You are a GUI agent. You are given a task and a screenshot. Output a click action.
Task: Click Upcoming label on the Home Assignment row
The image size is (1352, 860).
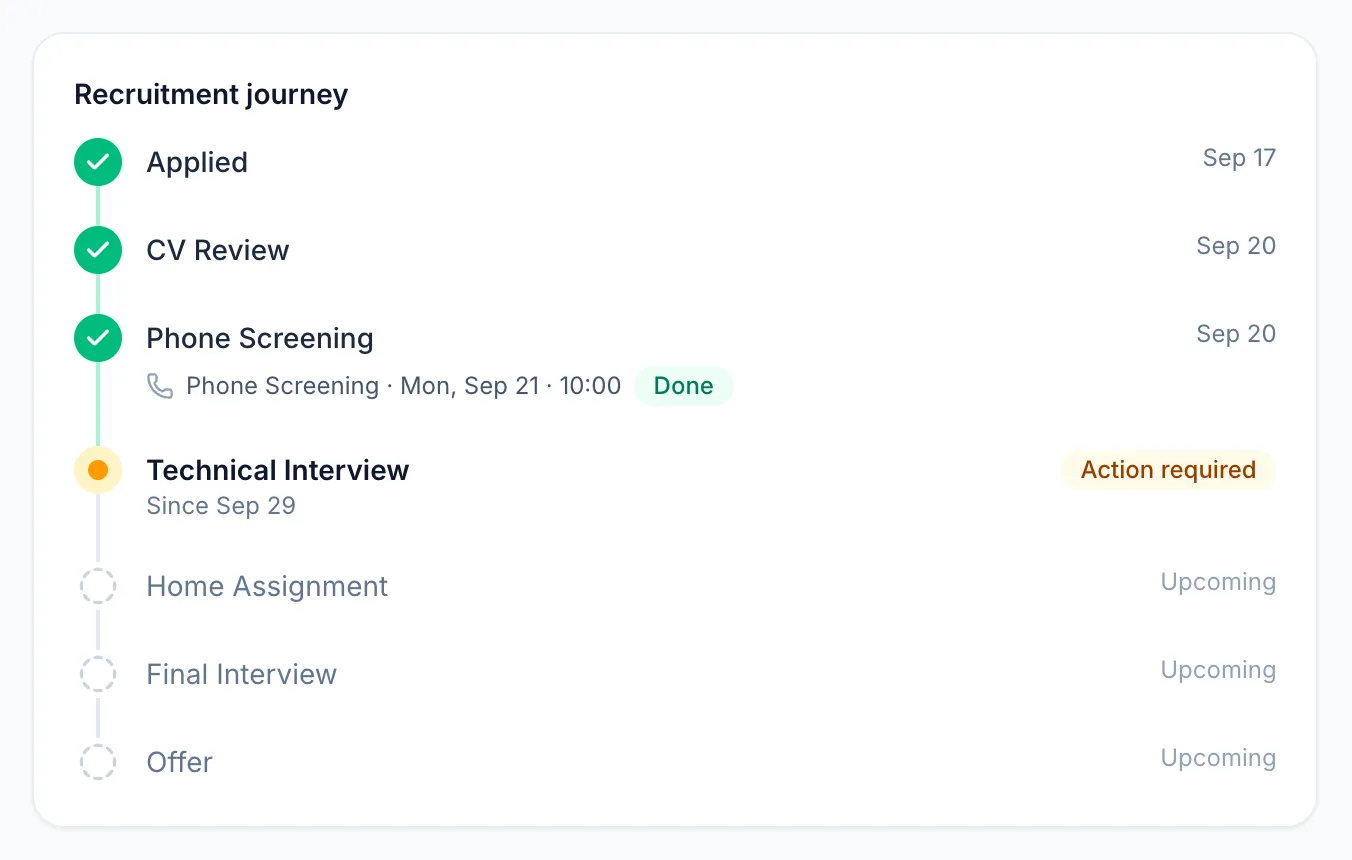[1218, 582]
